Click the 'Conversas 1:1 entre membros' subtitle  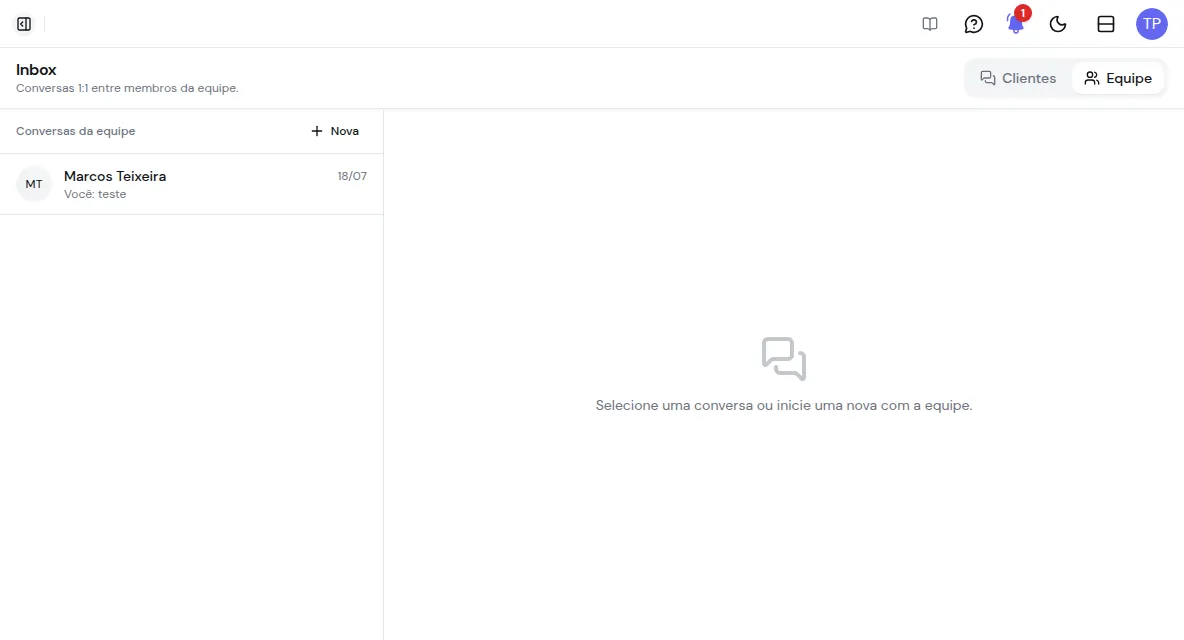click(127, 88)
